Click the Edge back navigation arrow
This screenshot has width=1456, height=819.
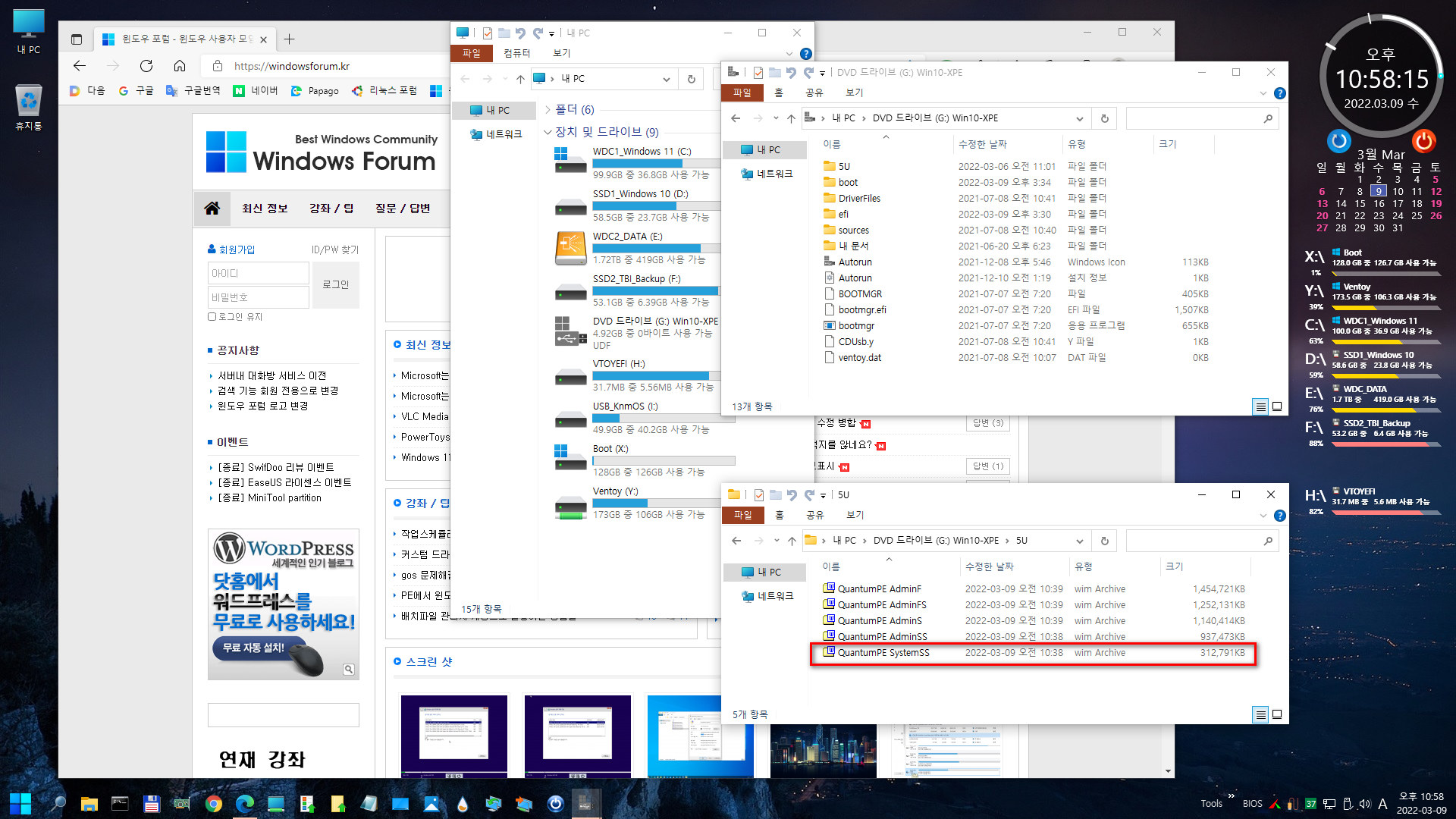coord(80,66)
